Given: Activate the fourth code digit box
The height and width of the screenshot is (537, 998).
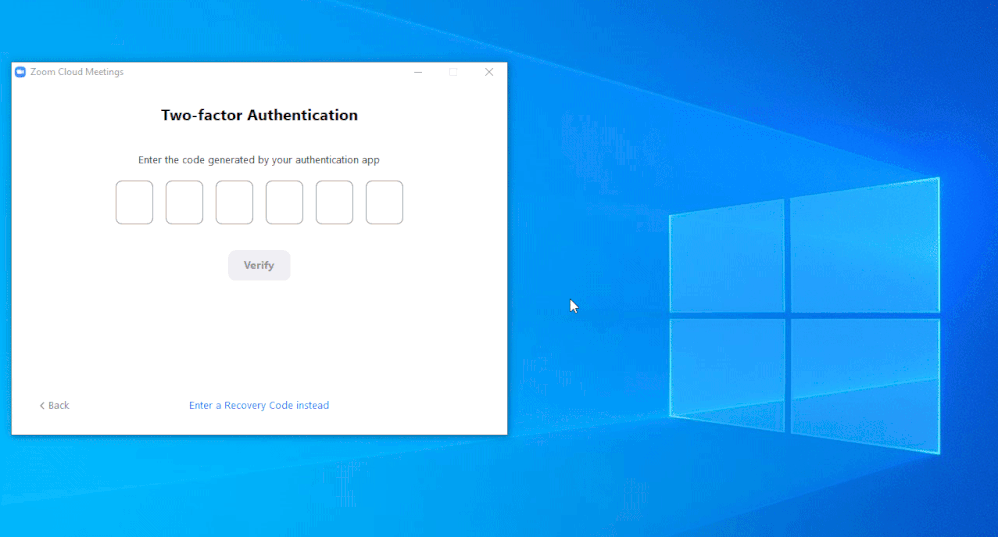Looking at the screenshot, I should point(285,202).
